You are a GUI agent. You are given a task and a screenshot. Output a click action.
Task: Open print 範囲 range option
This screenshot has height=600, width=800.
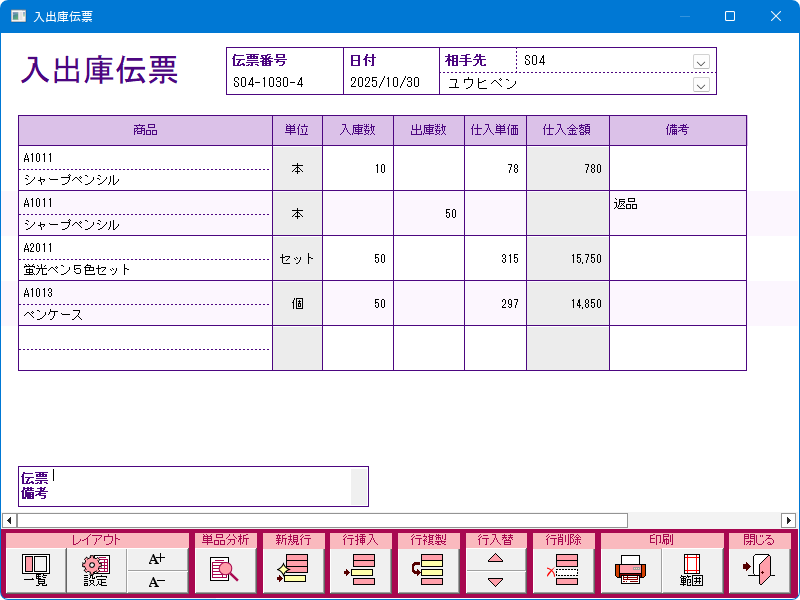(x=691, y=571)
